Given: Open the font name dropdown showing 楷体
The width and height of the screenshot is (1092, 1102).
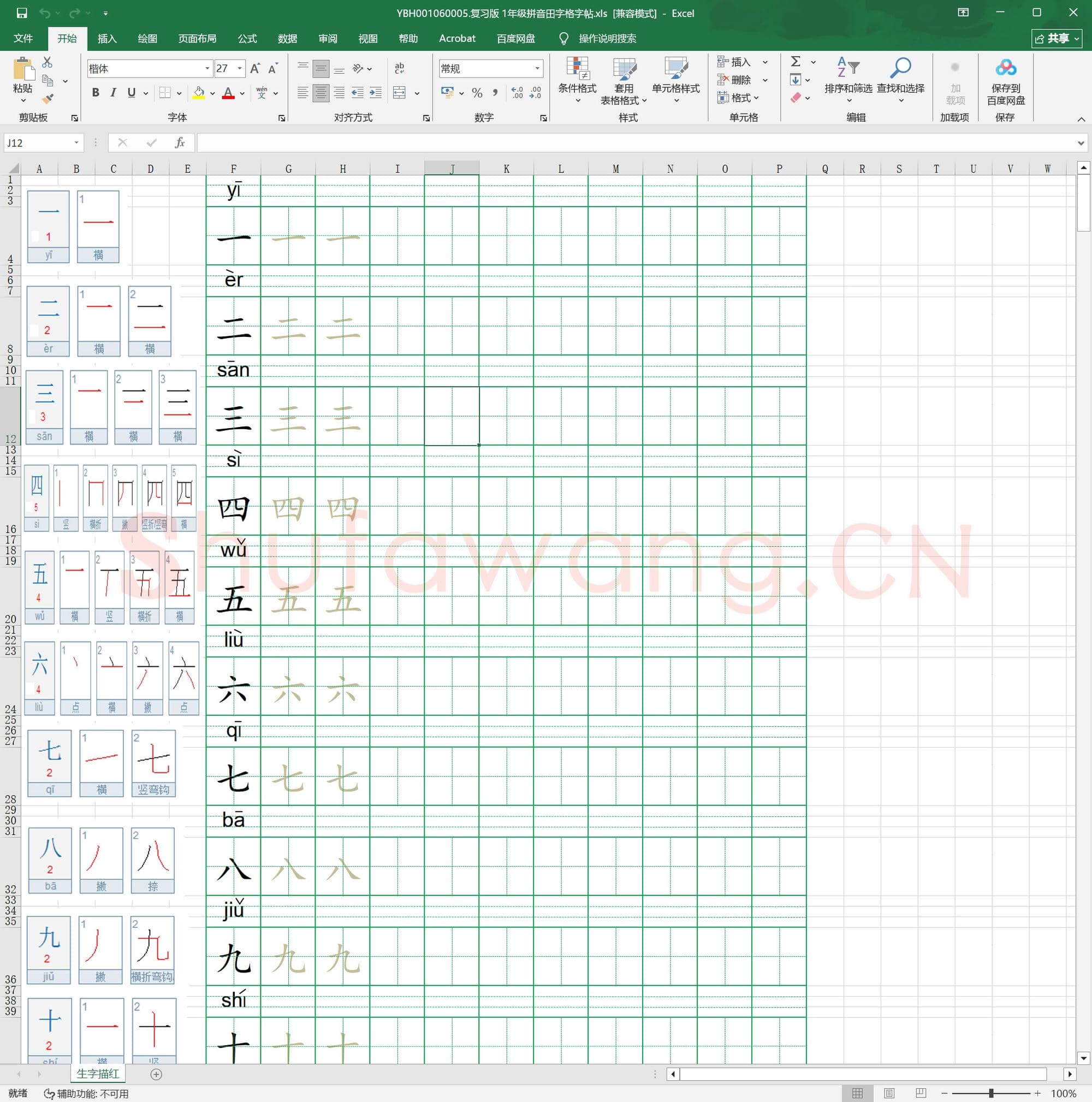Looking at the screenshot, I should 207,69.
